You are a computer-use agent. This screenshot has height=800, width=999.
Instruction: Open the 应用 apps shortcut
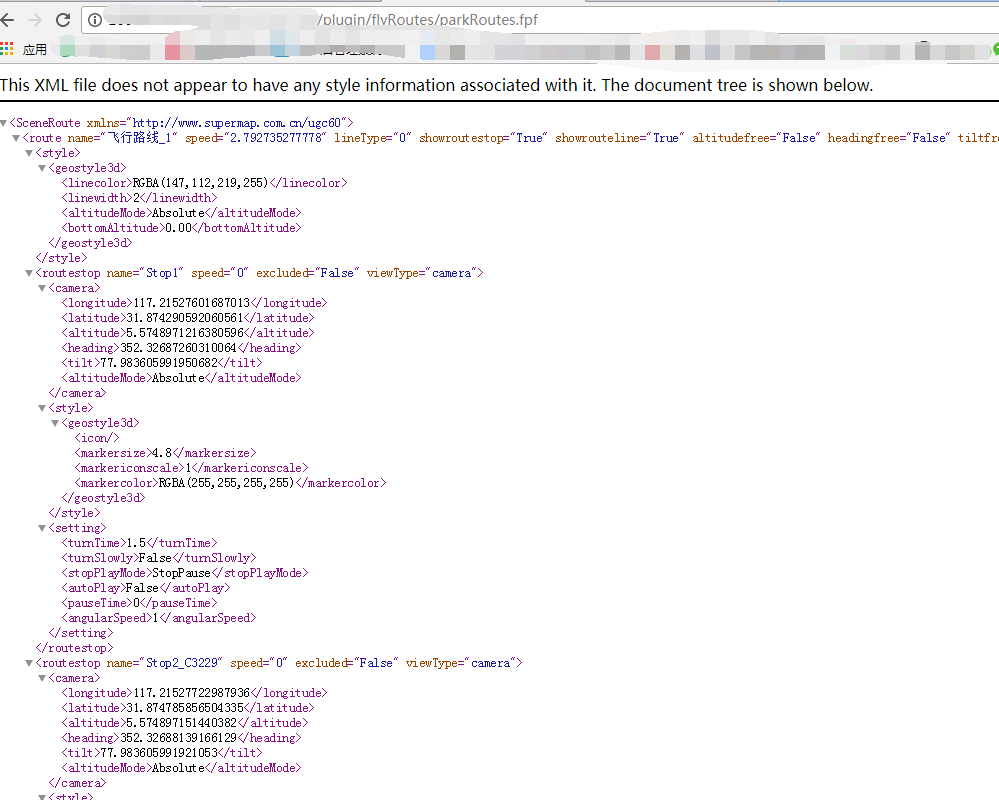point(24,50)
